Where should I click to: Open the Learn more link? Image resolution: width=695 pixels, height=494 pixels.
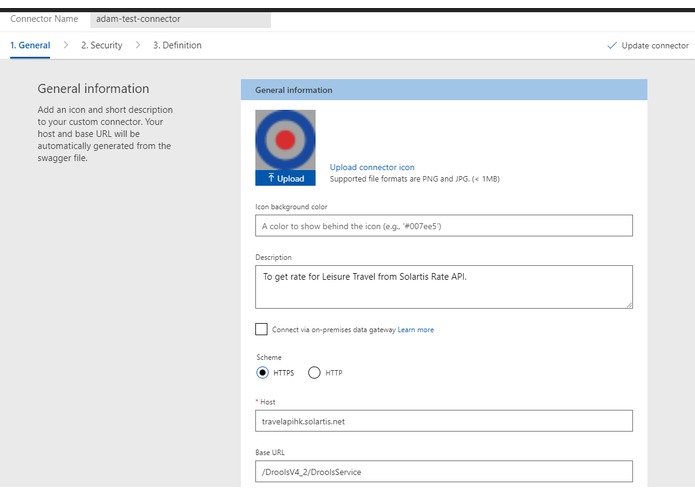tap(416, 330)
